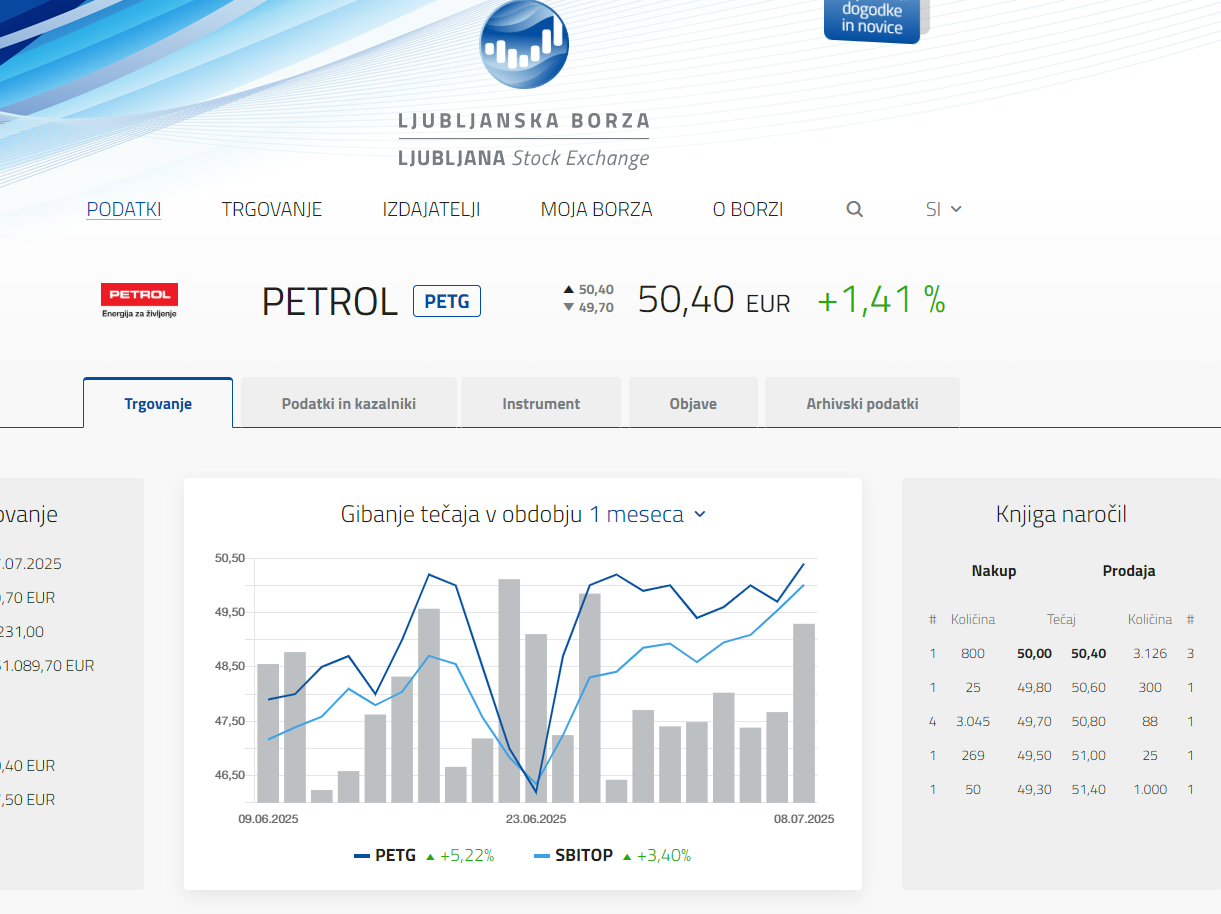This screenshot has width=1221, height=914.
Task: Open the SI language dropdown
Action: tap(943, 209)
